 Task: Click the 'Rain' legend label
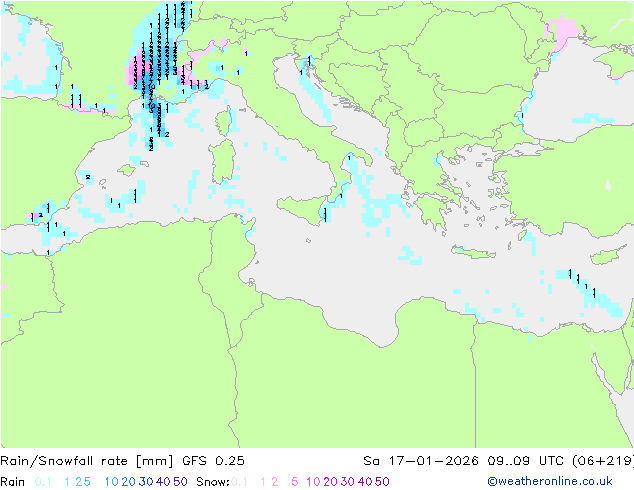(13, 482)
